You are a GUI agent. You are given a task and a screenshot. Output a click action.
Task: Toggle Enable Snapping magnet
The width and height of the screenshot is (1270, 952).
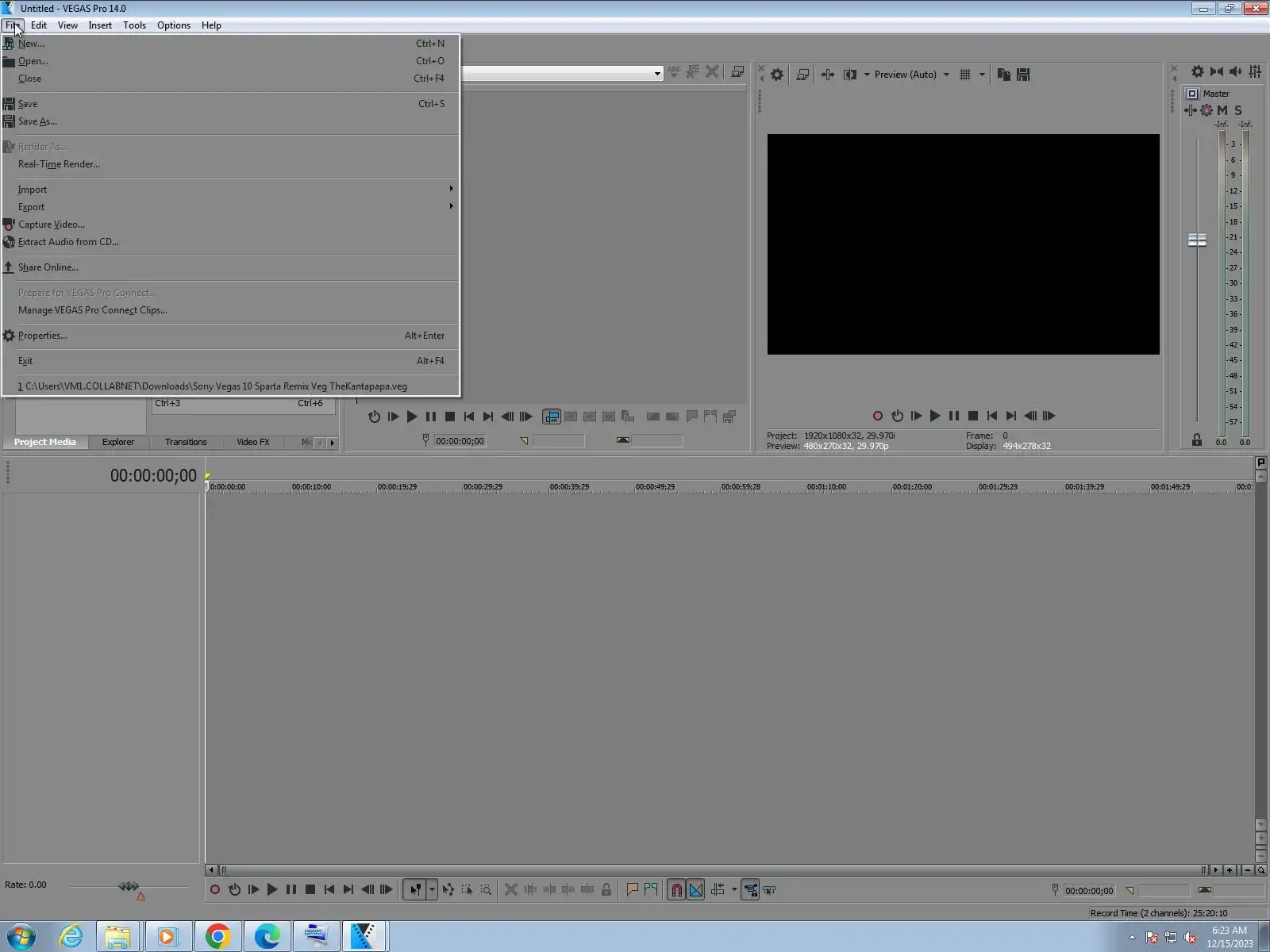tap(676, 890)
